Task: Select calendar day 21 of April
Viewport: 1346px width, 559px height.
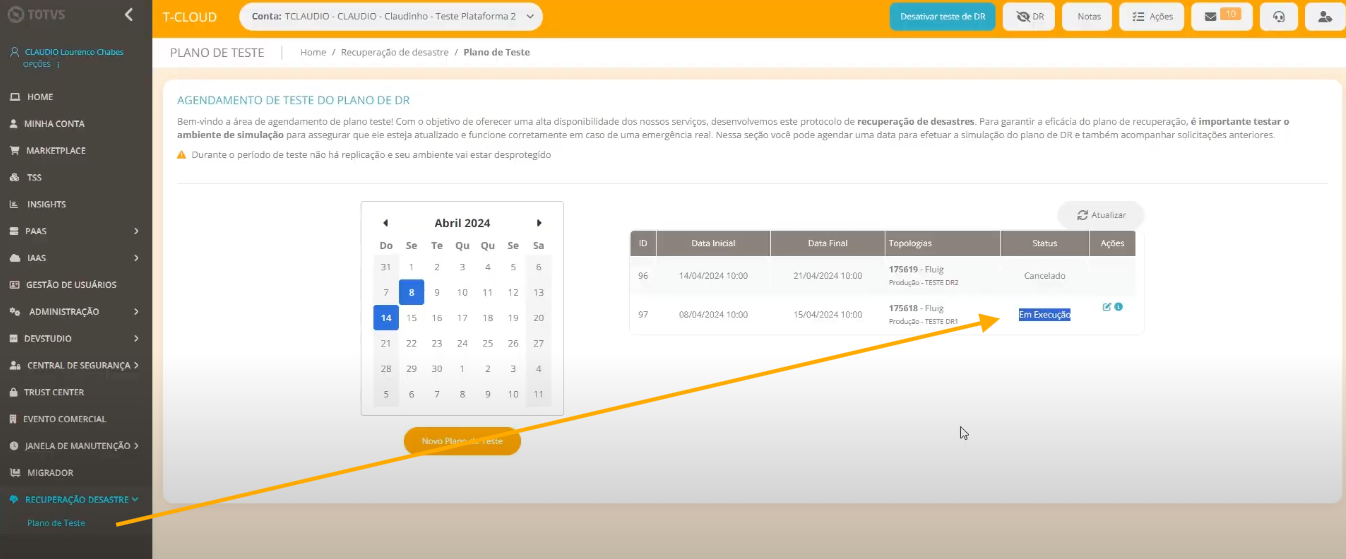Action: pos(386,343)
